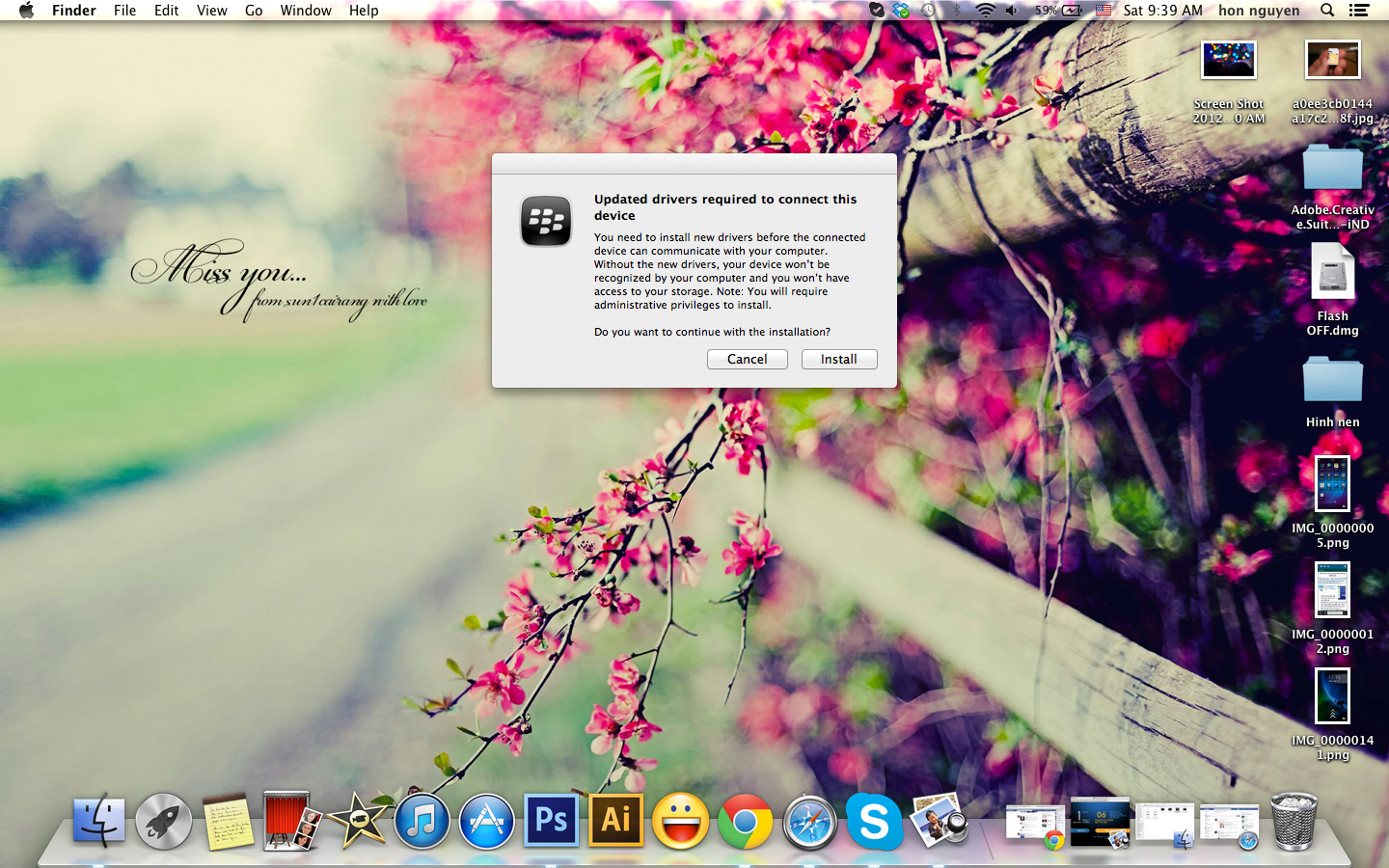Open Launchpad rocket icon in dock
The width and height of the screenshot is (1389, 868).
click(x=164, y=821)
